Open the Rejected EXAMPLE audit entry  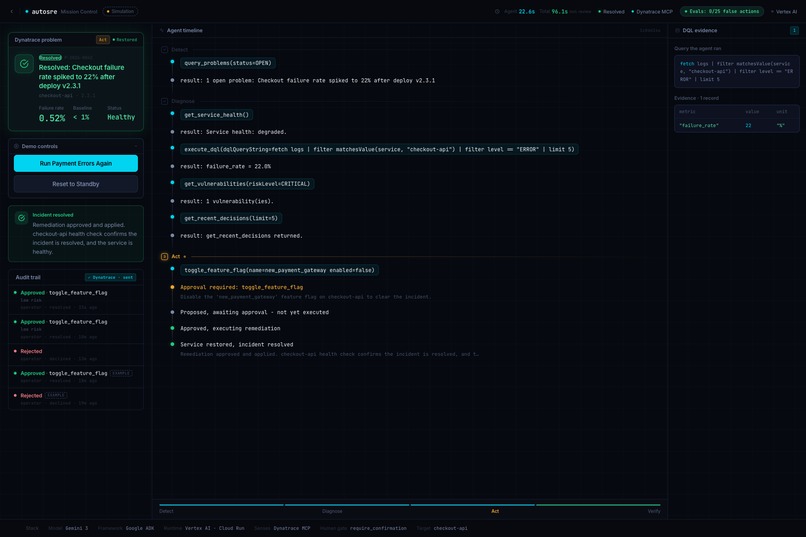coord(76,399)
